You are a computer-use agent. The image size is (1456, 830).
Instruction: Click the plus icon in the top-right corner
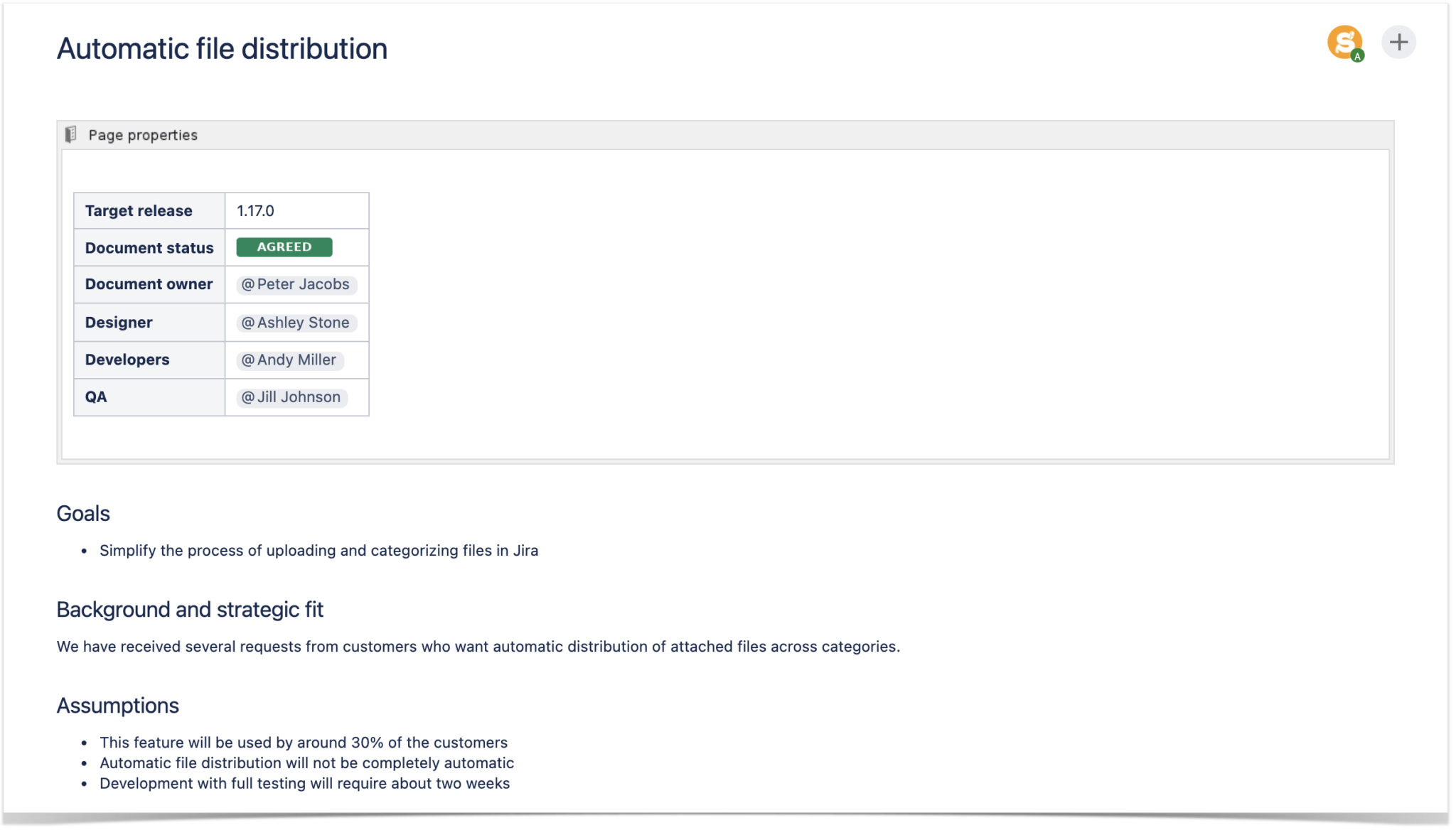(1398, 42)
